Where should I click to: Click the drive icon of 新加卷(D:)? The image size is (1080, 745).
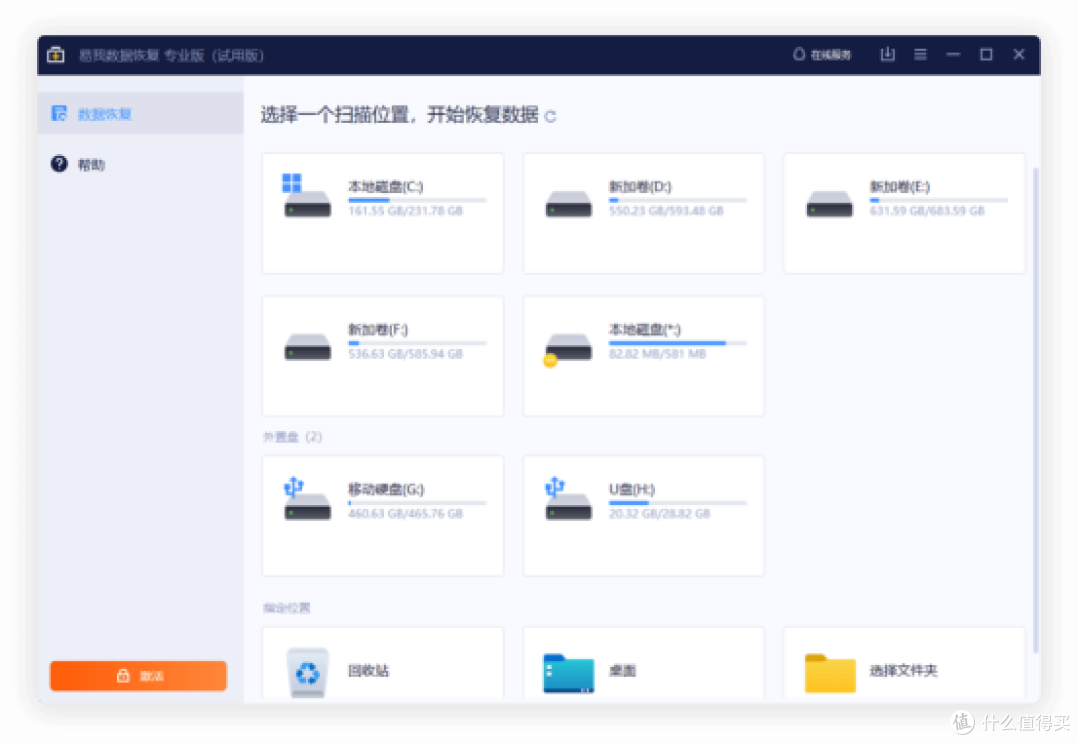point(568,204)
